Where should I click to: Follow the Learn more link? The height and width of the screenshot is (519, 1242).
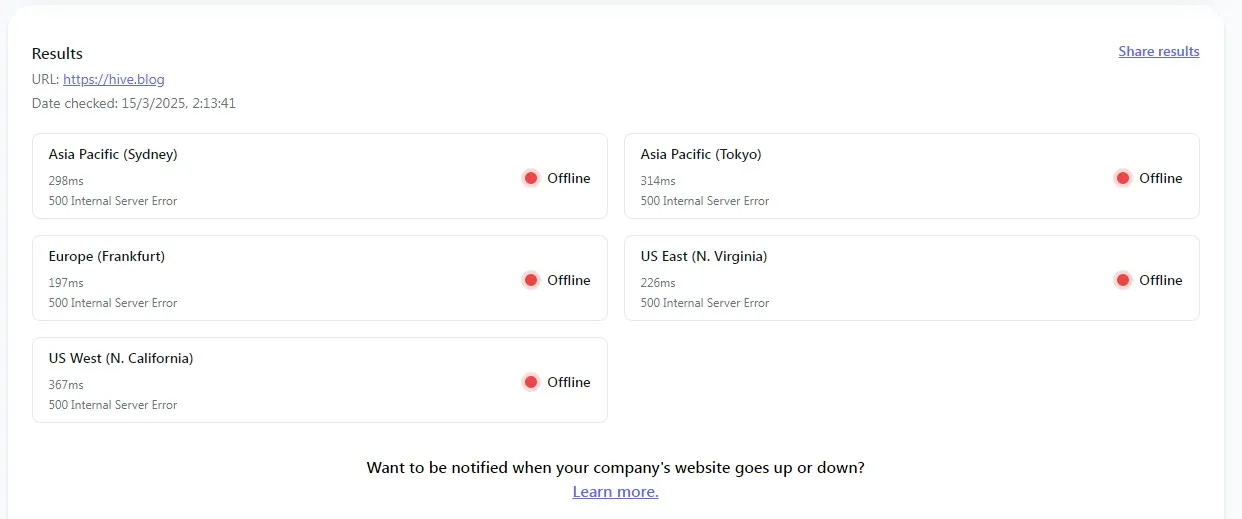pos(616,492)
